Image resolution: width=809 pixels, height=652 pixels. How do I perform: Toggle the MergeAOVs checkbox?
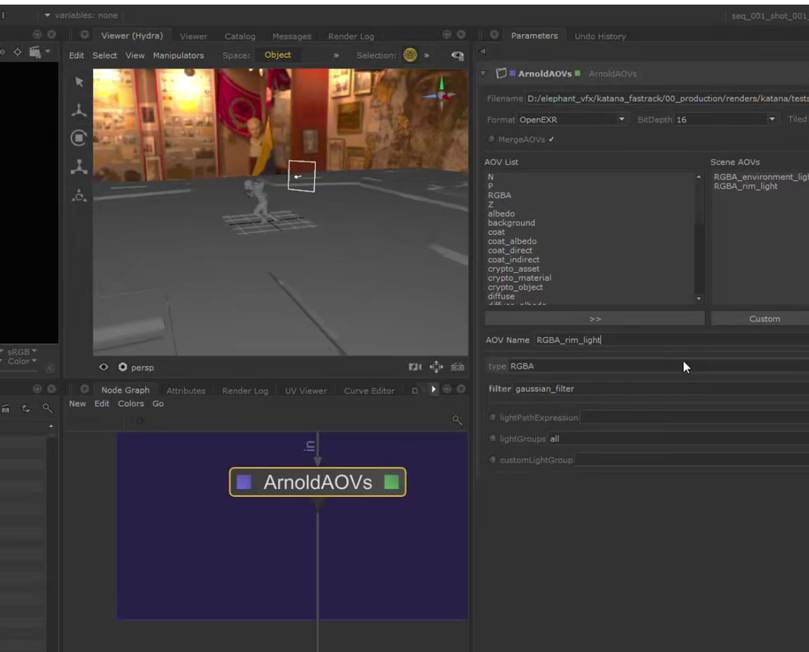coord(551,139)
